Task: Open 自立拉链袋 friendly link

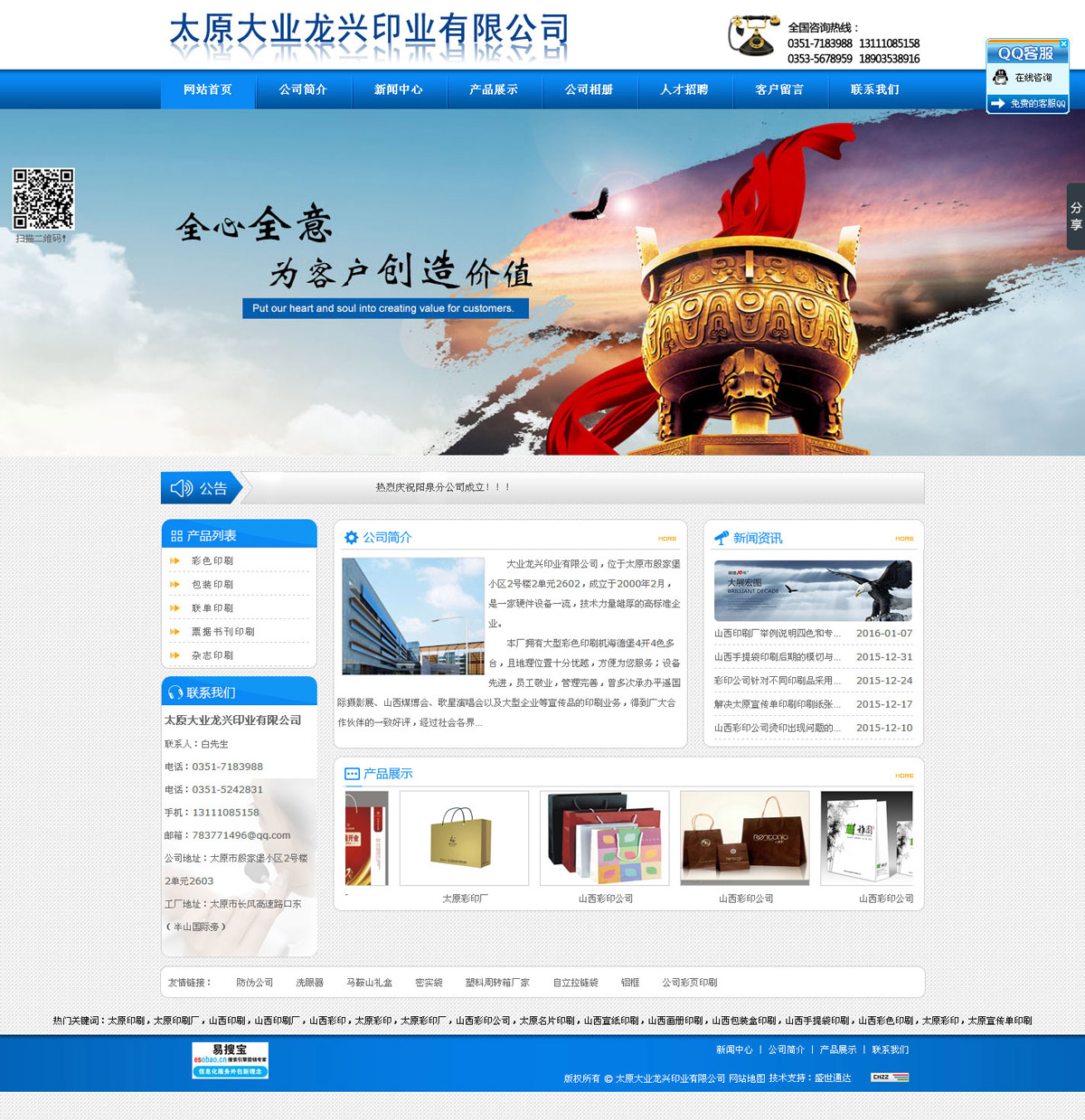Action: (x=575, y=983)
